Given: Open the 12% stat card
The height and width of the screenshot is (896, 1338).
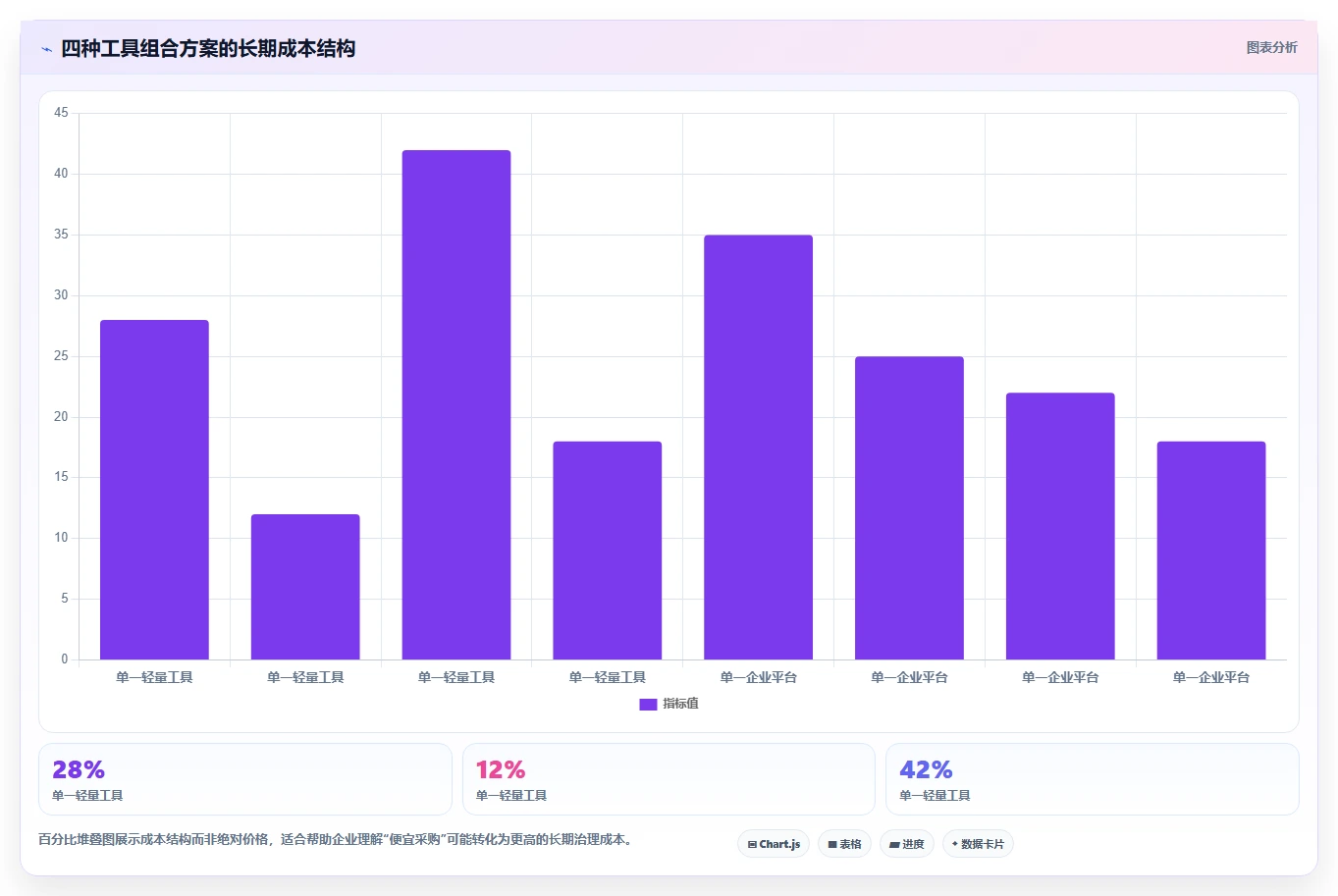Looking at the screenshot, I should (669, 779).
